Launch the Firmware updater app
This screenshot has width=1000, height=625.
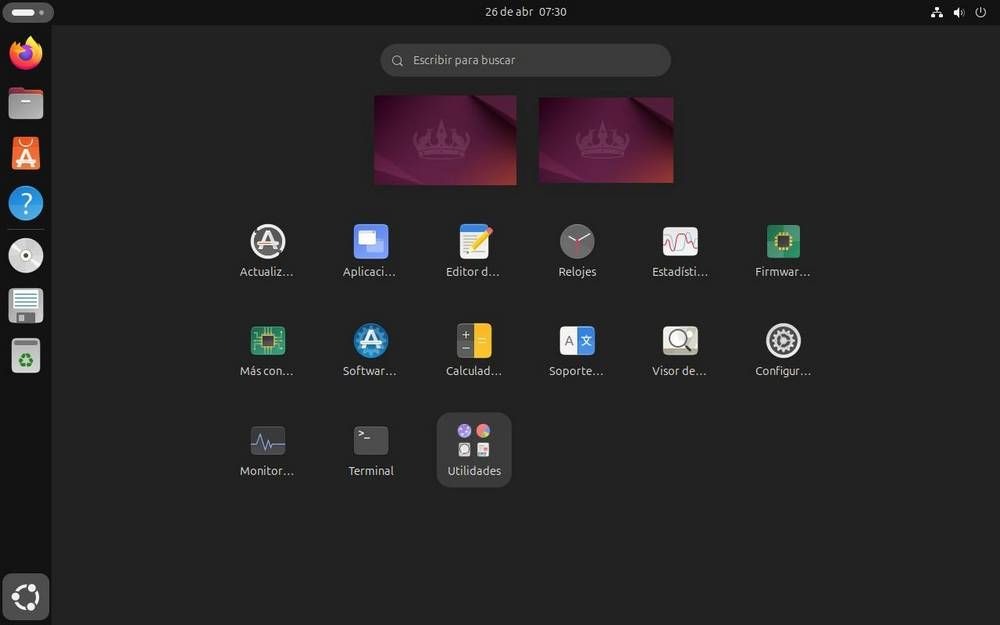point(783,242)
